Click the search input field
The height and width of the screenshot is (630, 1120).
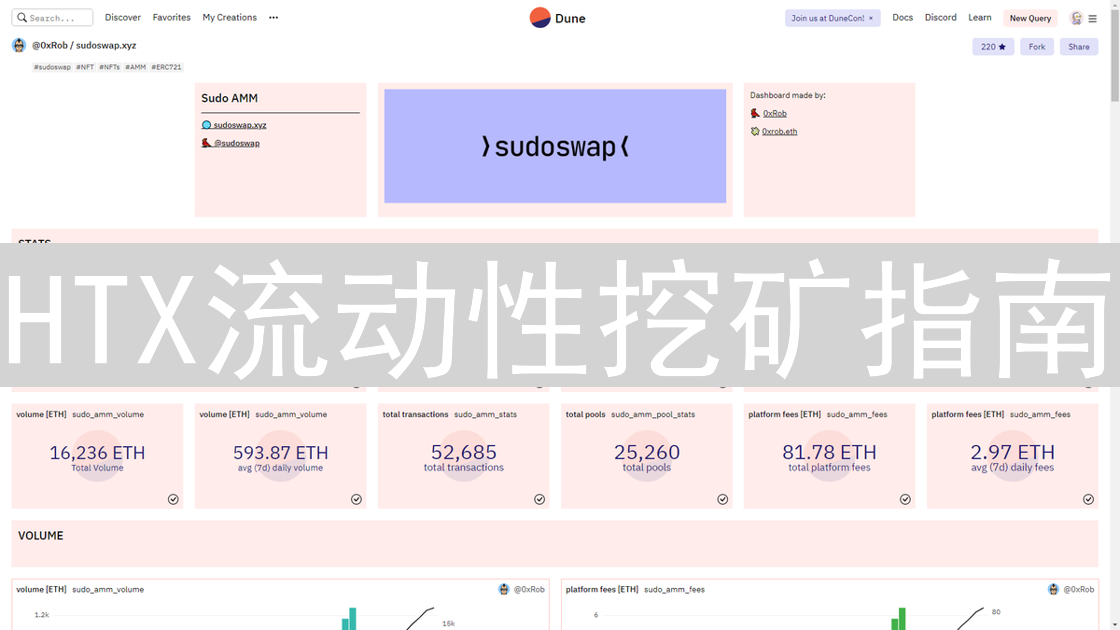(x=53, y=17)
